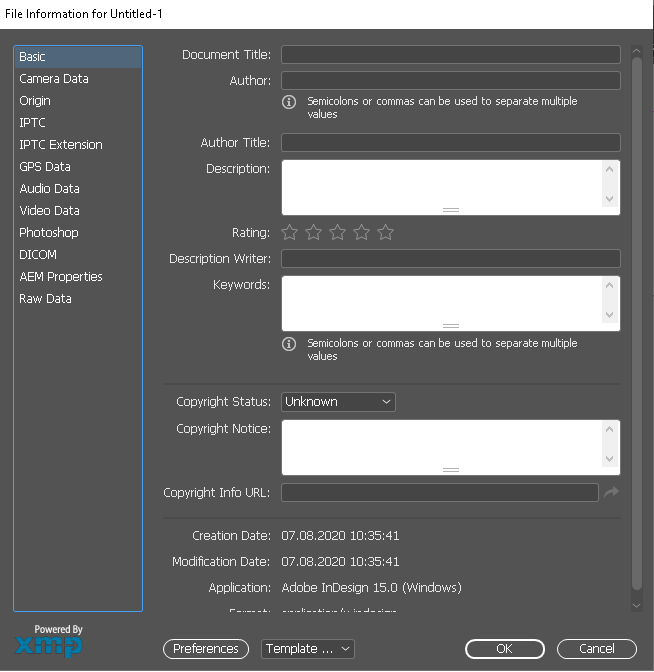Click the Adobe InDesign 15.0 (Windows) text
The height and width of the screenshot is (672, 654).
tap(372, 588)
